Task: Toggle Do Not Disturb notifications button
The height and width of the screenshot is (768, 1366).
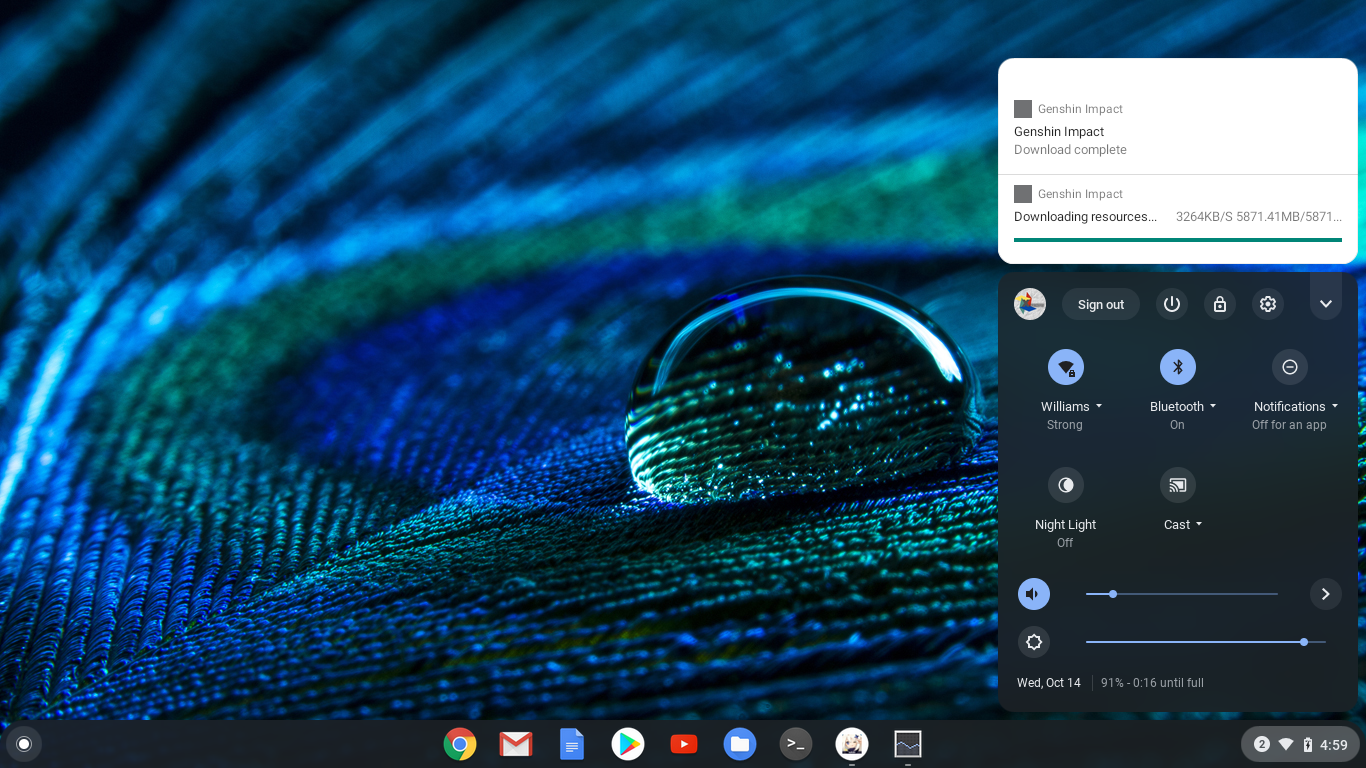Action: pyautogui.click(x=1290, y=367)
